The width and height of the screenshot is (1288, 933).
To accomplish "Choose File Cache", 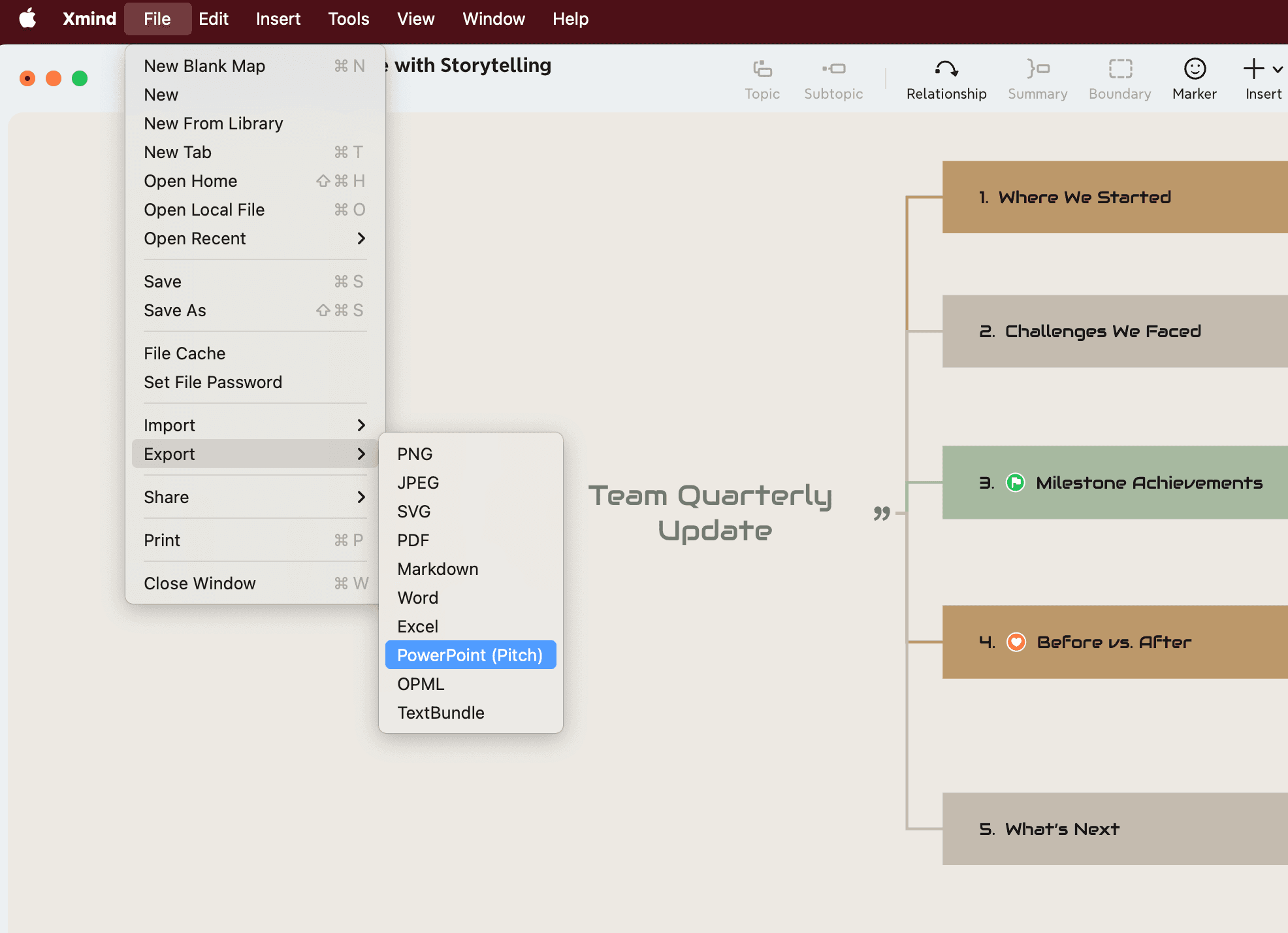I will (x=255, y=353).
